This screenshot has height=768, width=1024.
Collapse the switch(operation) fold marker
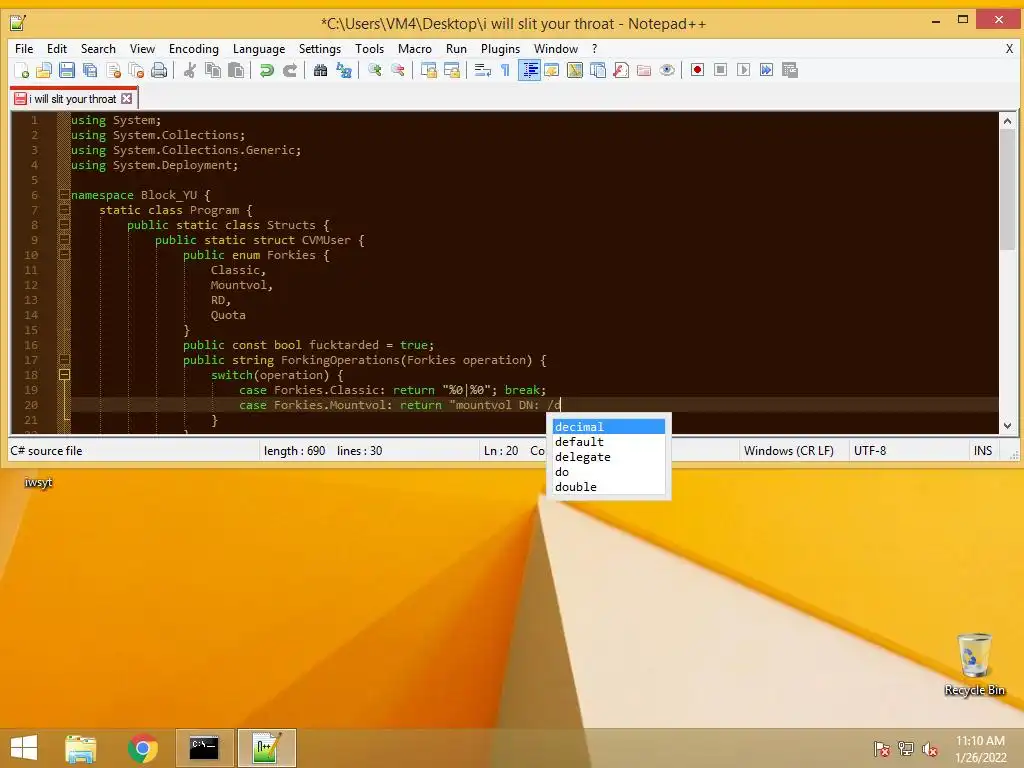pyautogui.click(x=64, y=375)
